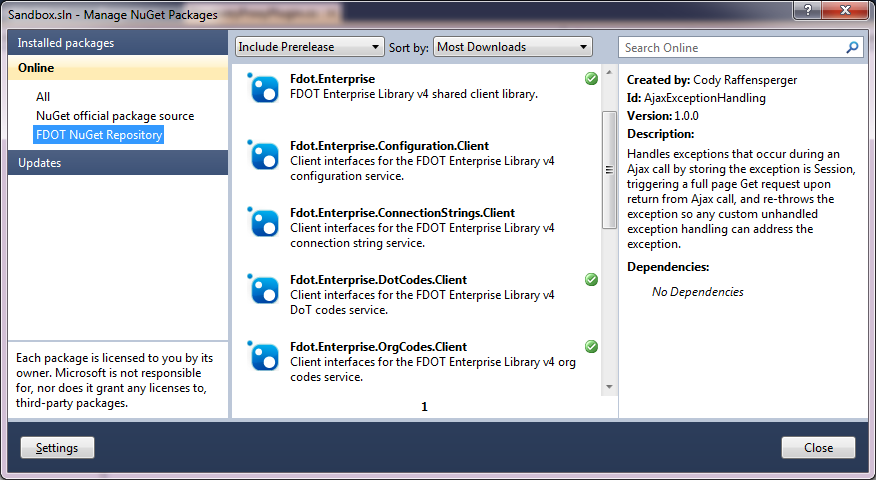This screenshot has width=876, height=480.
Task: Click the installed checkmark beside Fdot.Enterprise
Action: coord(591,79)
